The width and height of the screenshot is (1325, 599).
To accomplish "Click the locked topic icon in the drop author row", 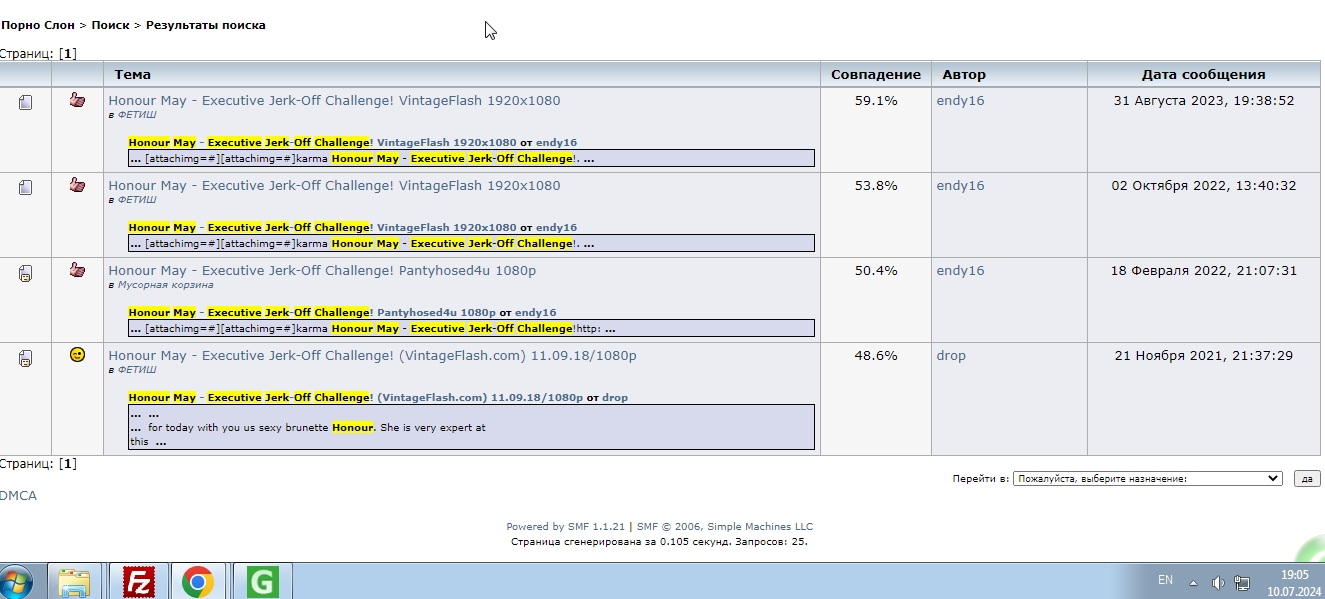I will click(x=26, y=357).
